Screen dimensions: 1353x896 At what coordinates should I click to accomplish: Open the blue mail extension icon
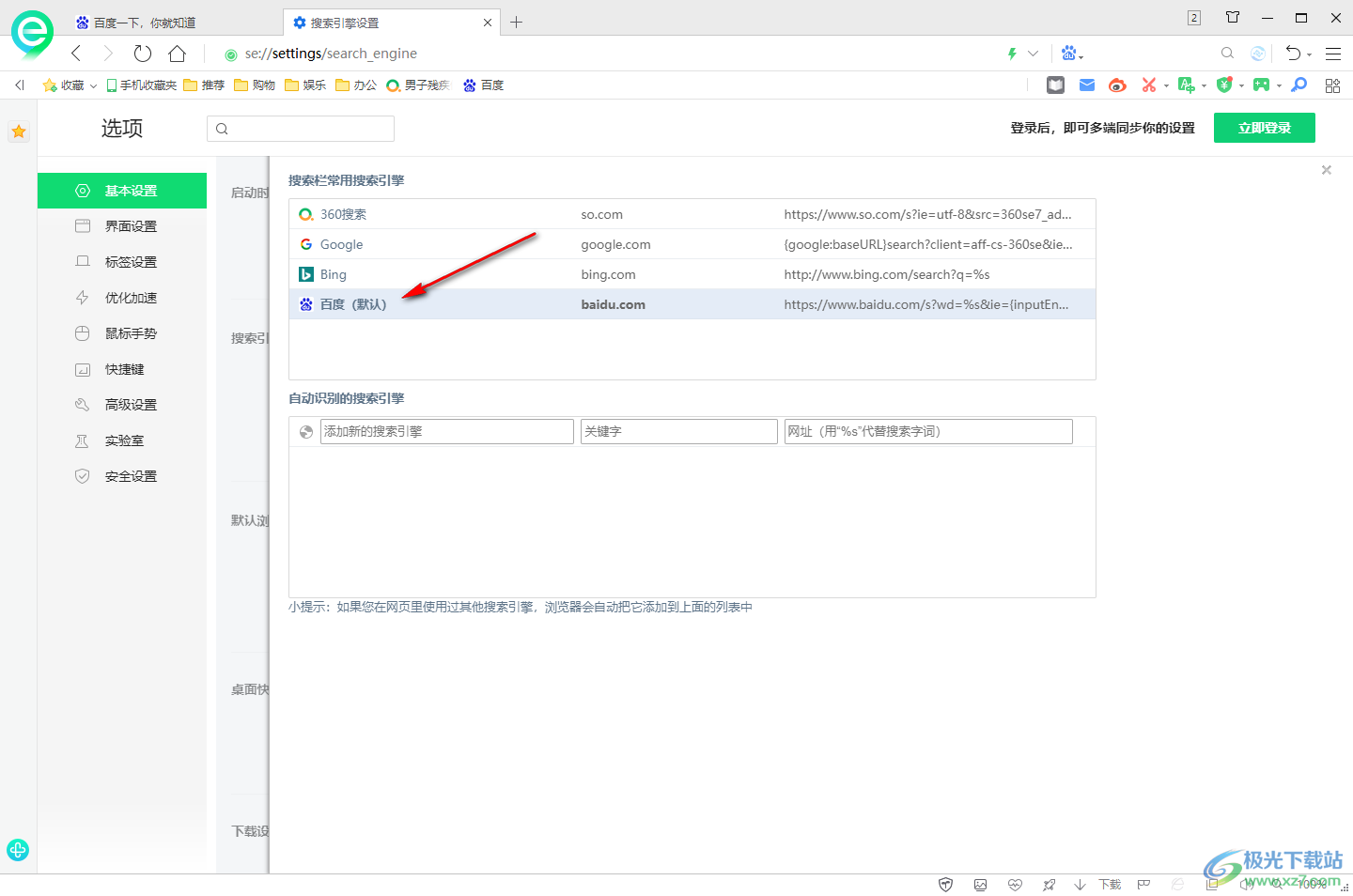coord(1087,85)
